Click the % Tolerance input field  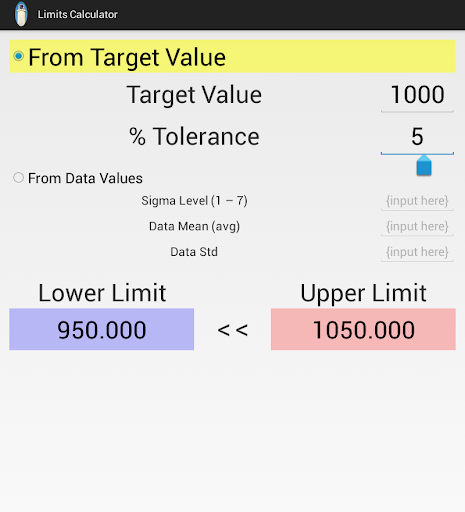coord(417,137)
